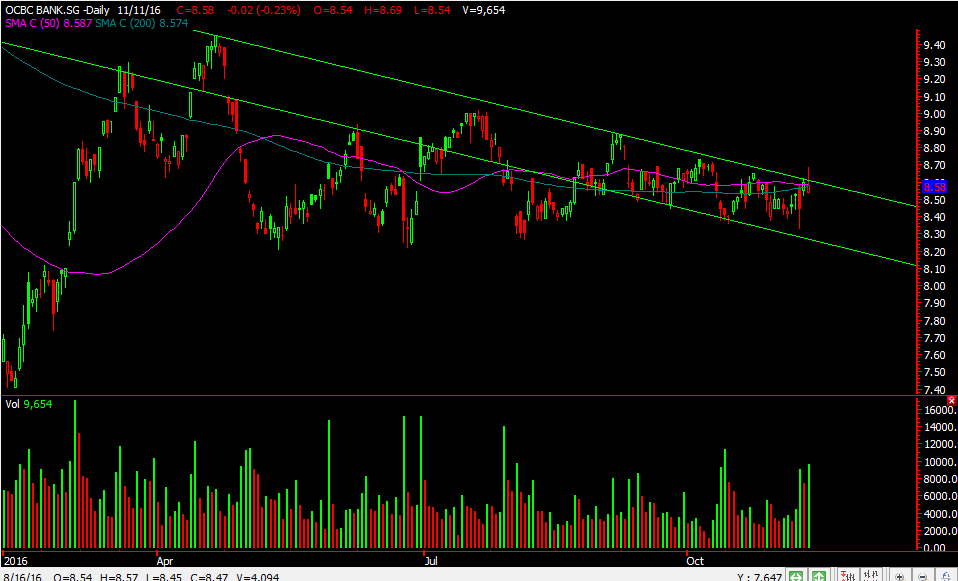Click the 9.00 price axis label
The width and height of the screenshot is (958, 581).
(935, 114)
